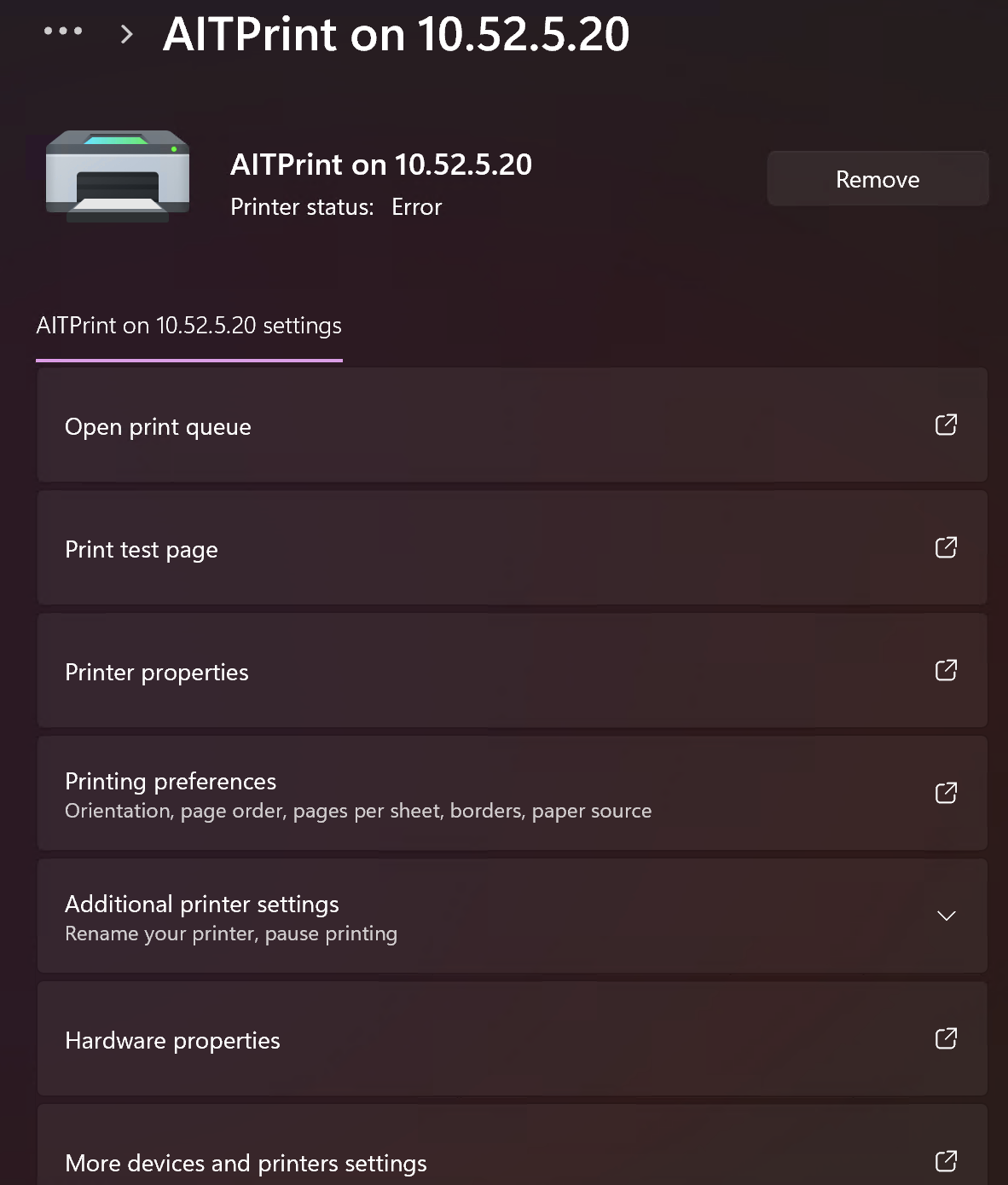Print a test page
Image resolution: width=1008 pixels, height=1185 pixels.
(142, 549)
